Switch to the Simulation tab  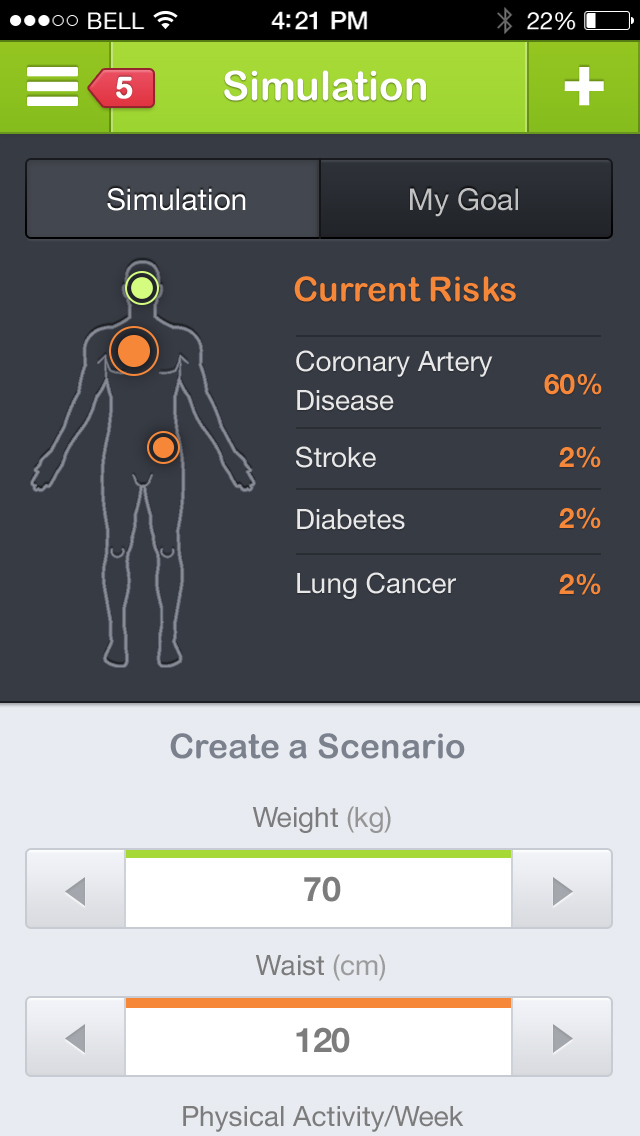pos(176,200)
